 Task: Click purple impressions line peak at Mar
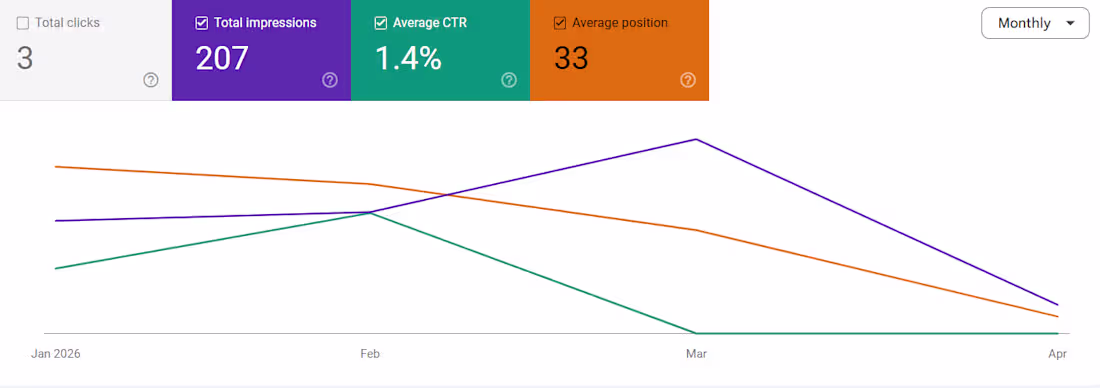point(696,139)
